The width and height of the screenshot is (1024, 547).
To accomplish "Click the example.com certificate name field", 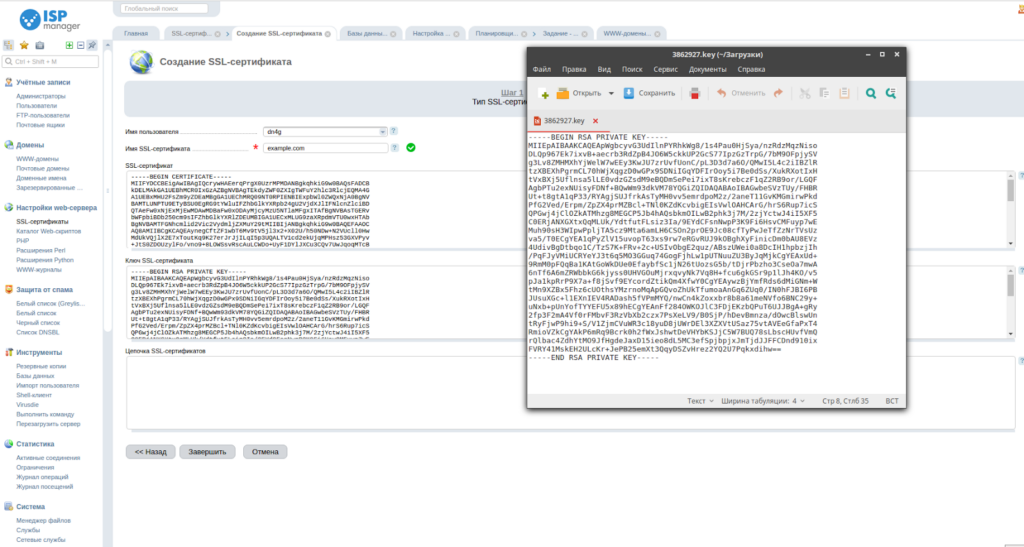I will (325, 148).
